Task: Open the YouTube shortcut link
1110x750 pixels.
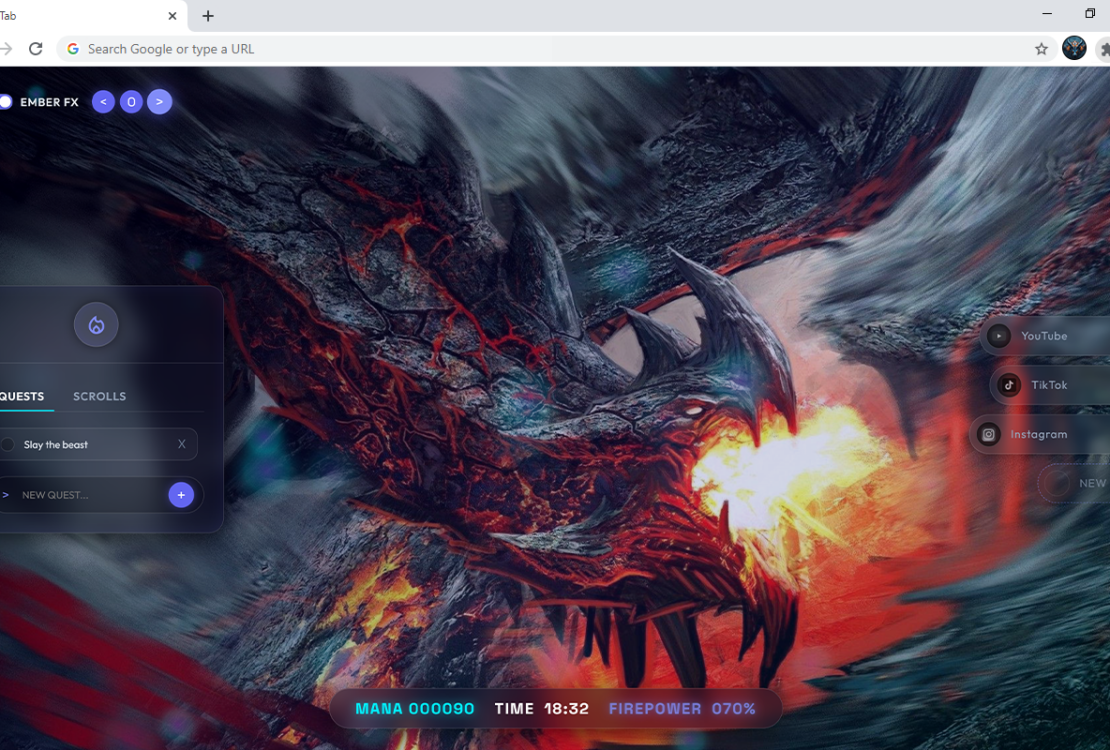Action: click(x=1045, y=336)
